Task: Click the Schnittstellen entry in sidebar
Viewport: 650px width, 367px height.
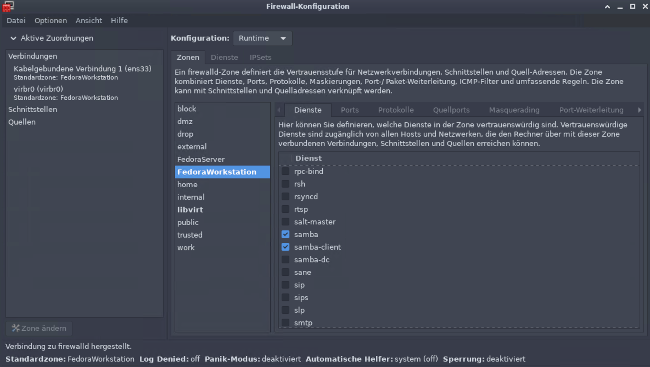Action: 33,109
